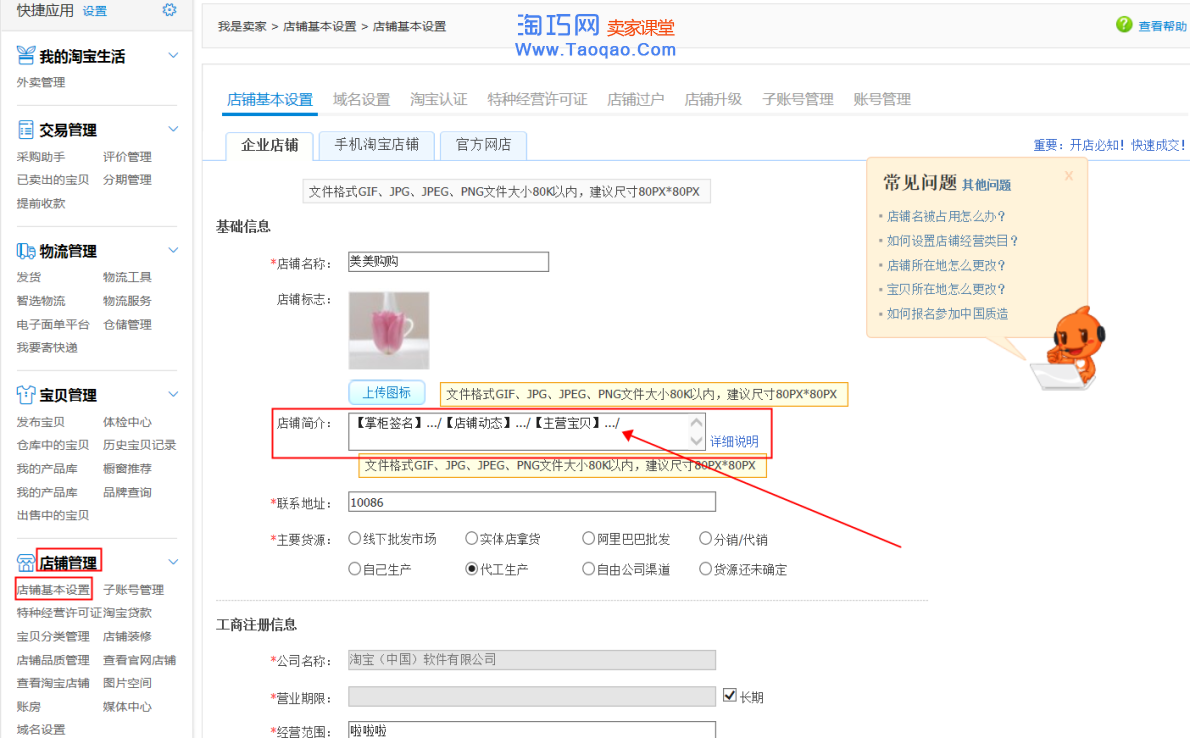
Task: Click the 店铺名称 input field
Action: (449, 262)
